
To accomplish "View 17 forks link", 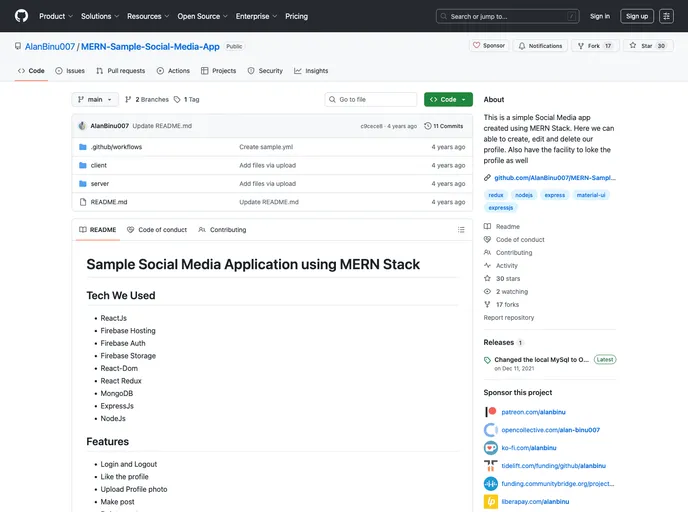I will [501, 304].
